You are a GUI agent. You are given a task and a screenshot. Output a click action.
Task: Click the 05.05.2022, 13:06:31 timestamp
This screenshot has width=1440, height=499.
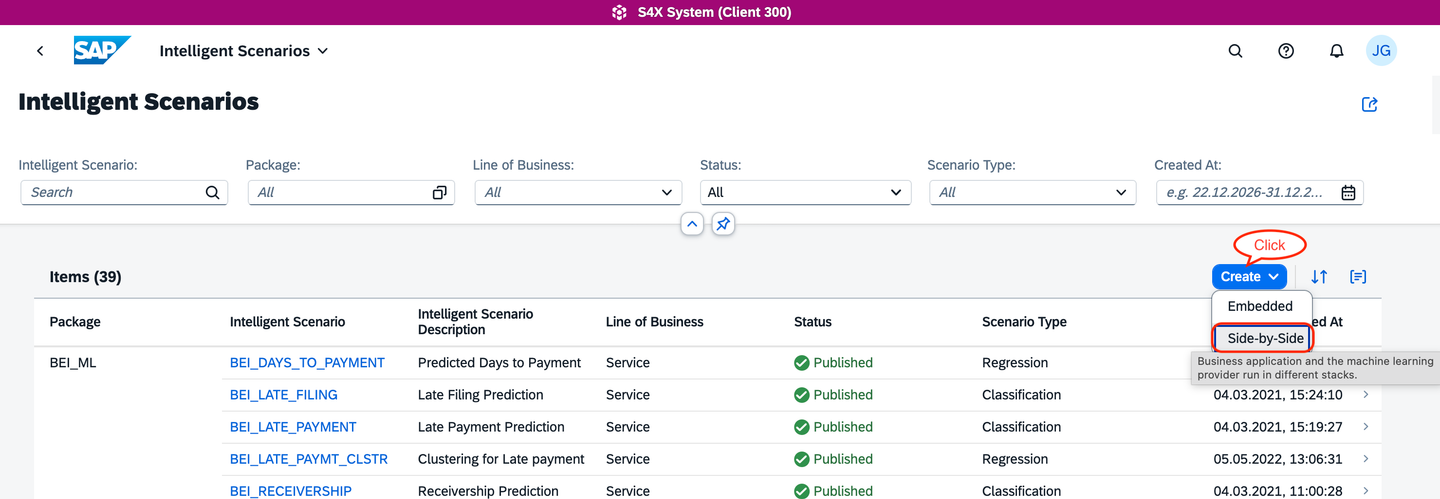click(1278, 459)
